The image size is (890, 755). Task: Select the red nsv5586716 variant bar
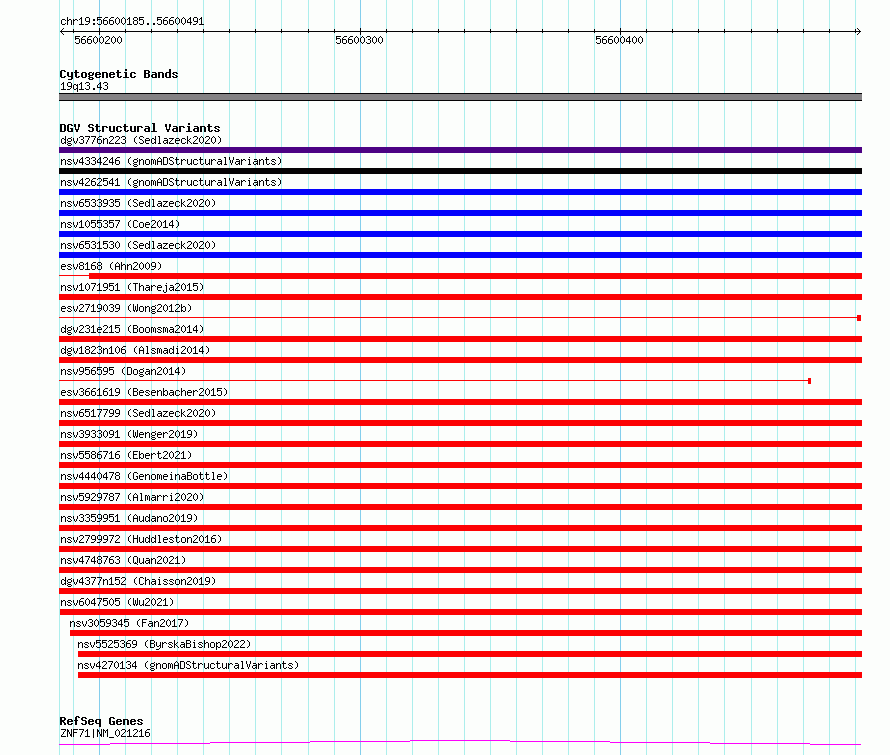tap(460, 465)
